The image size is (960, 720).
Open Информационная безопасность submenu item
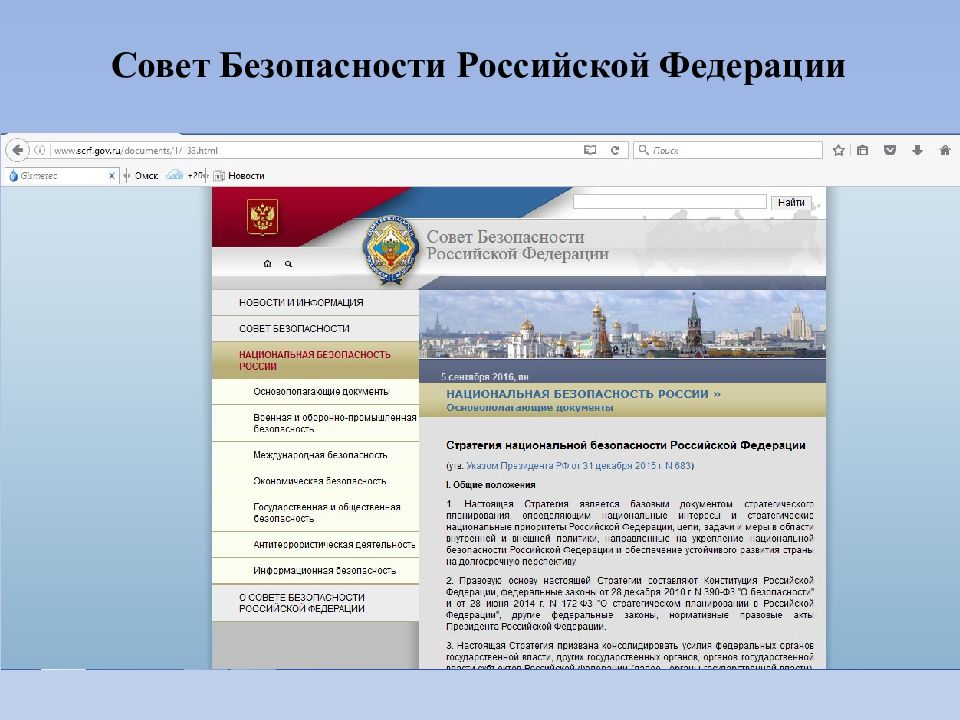click(x=315, y=571)
